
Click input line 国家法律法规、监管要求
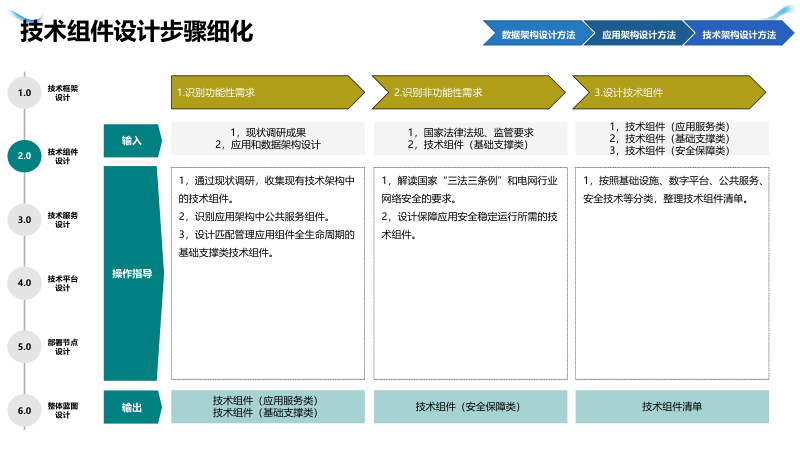coord(470,133)
